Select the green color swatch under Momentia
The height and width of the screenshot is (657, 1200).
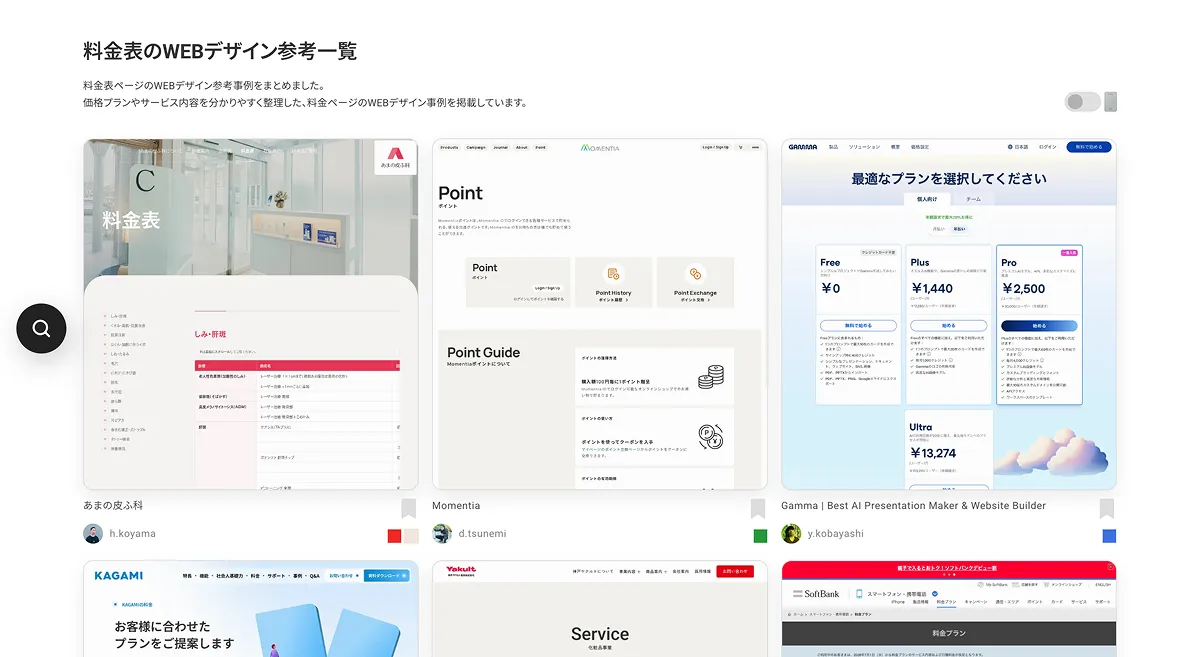[760, 536]
